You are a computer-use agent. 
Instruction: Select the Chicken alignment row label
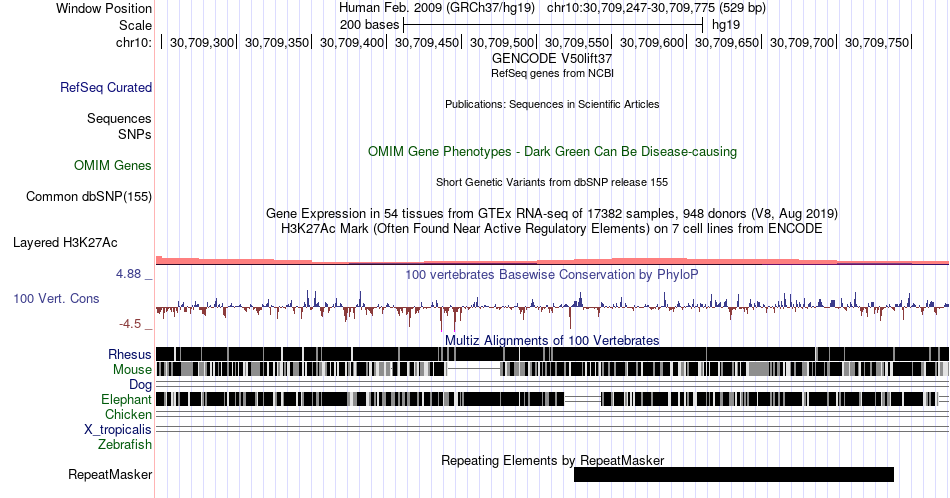tap(128, 414)
